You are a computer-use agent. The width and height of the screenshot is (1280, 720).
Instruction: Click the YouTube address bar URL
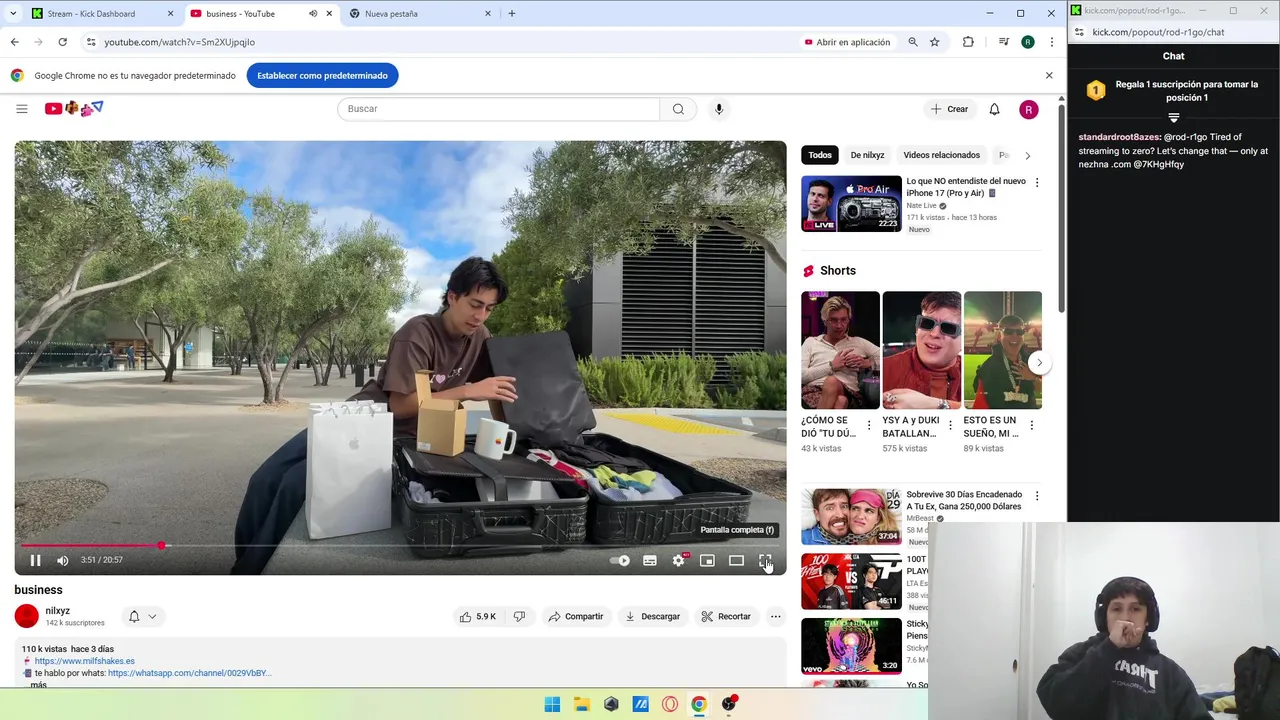click(179, 42)
